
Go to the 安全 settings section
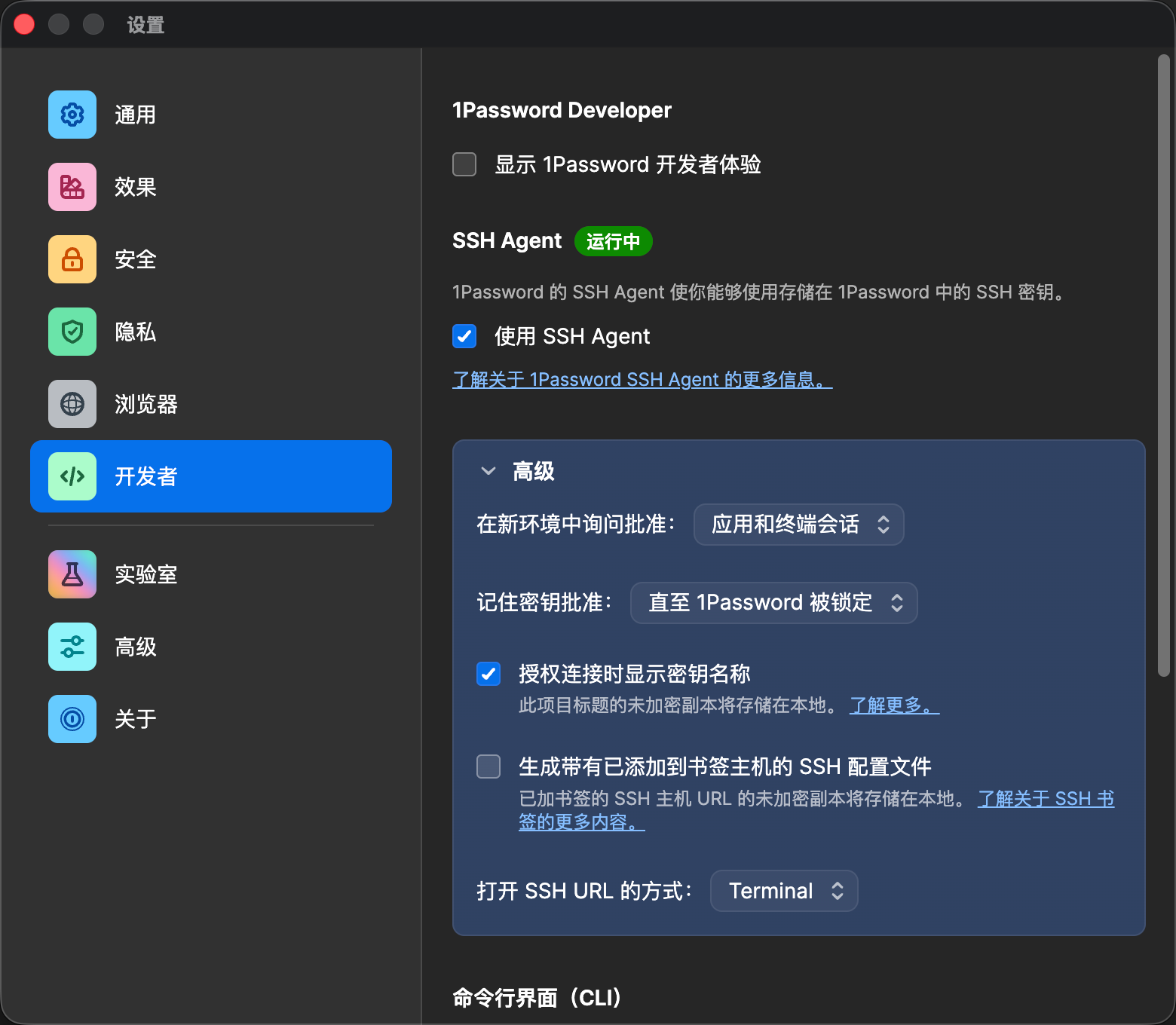coord(211,259)
